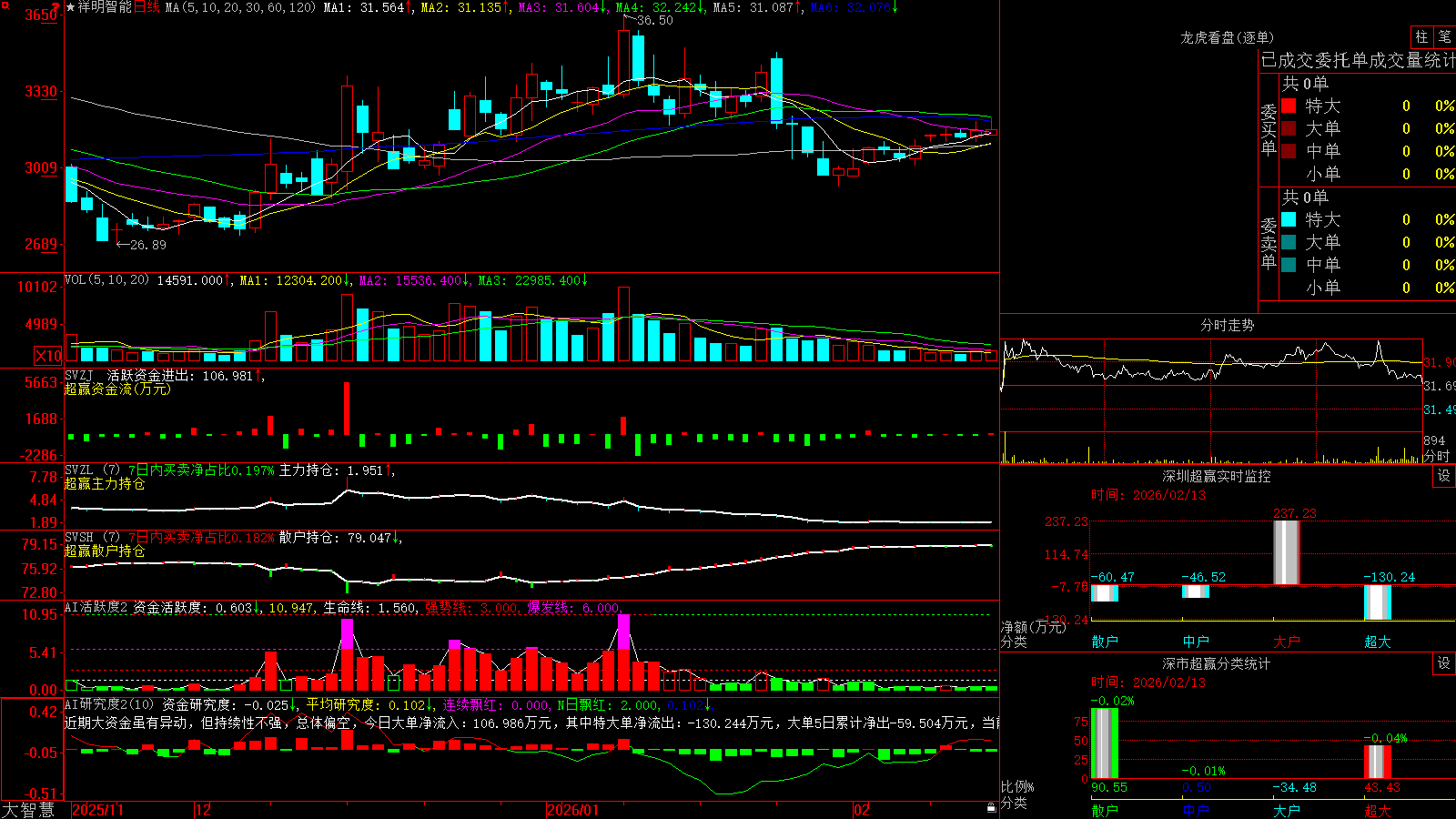
Task: Click the 中户 label in 深圳超赢实时监控 panel
Action: coord(1196,642)
